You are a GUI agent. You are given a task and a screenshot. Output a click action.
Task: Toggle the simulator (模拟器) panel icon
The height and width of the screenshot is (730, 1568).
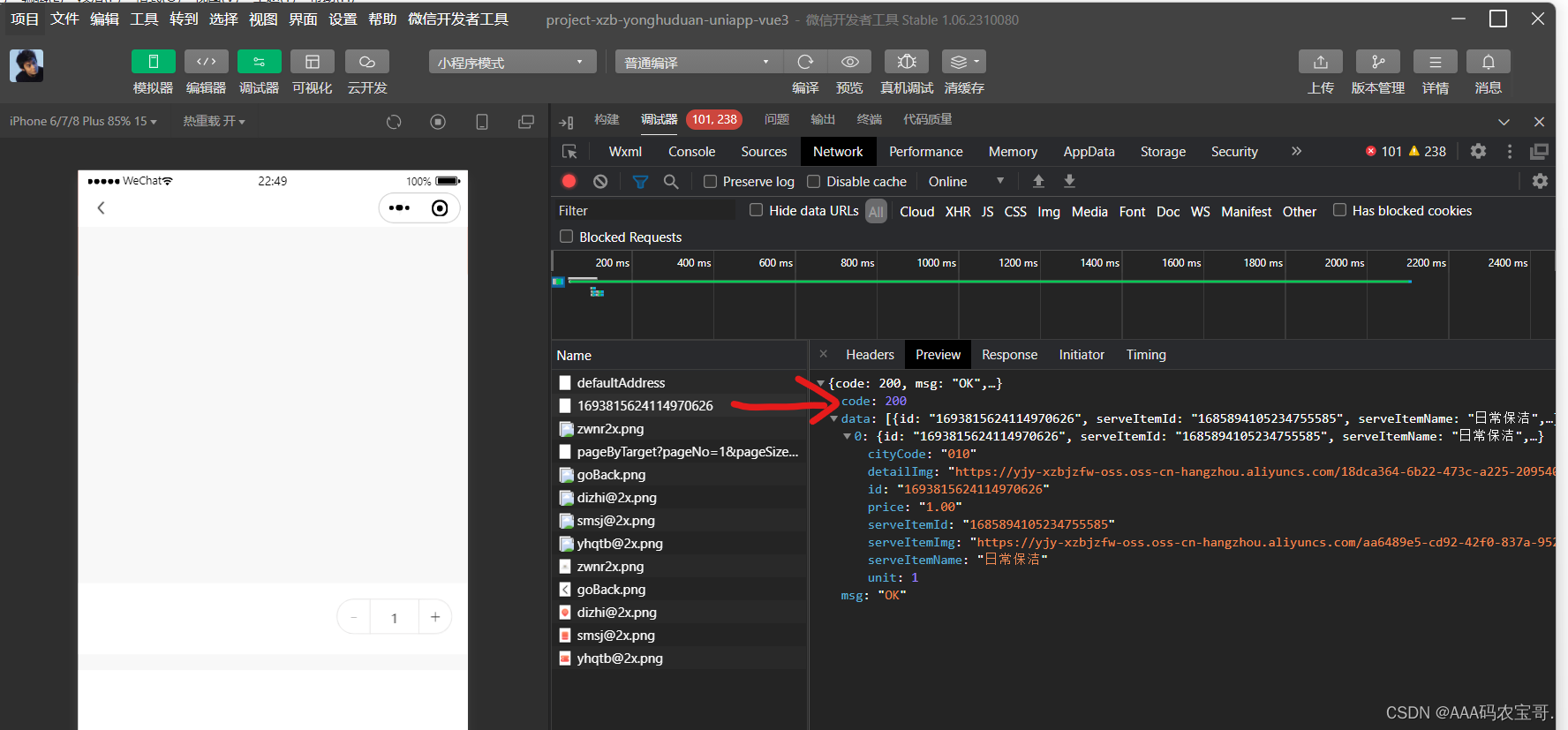coord(153,62)
